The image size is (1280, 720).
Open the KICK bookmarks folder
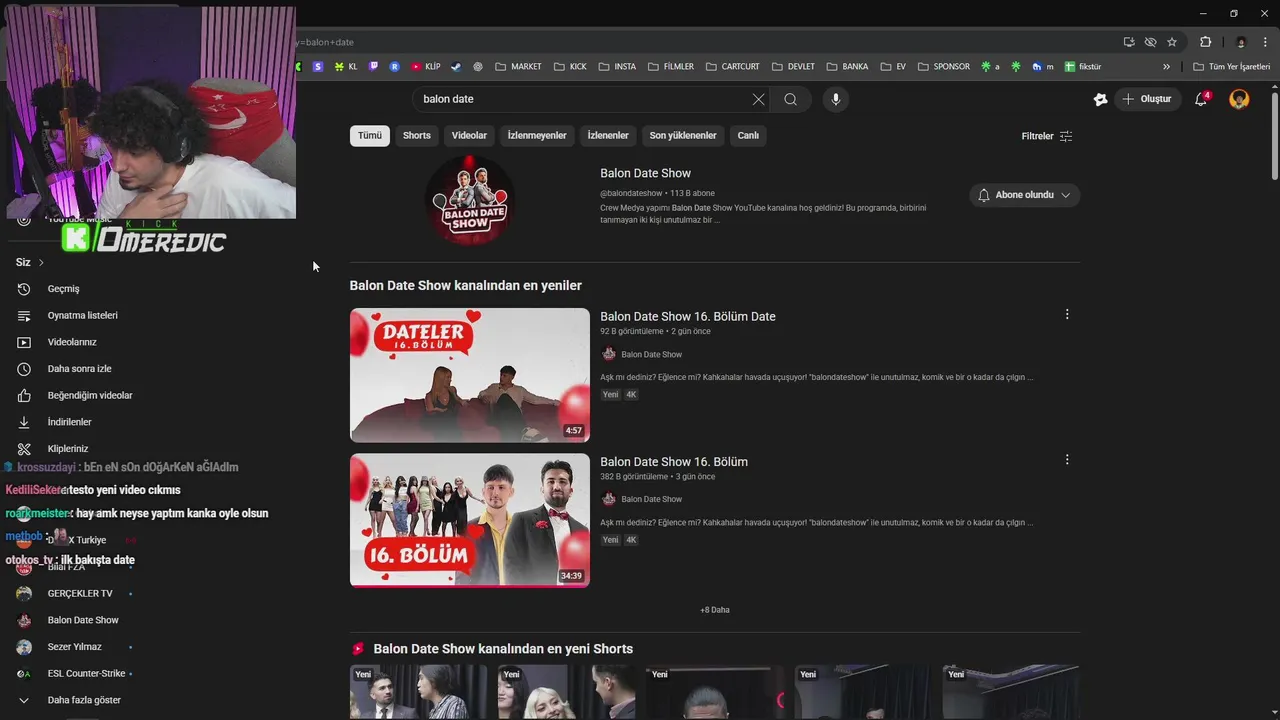(x=569, y=67)
